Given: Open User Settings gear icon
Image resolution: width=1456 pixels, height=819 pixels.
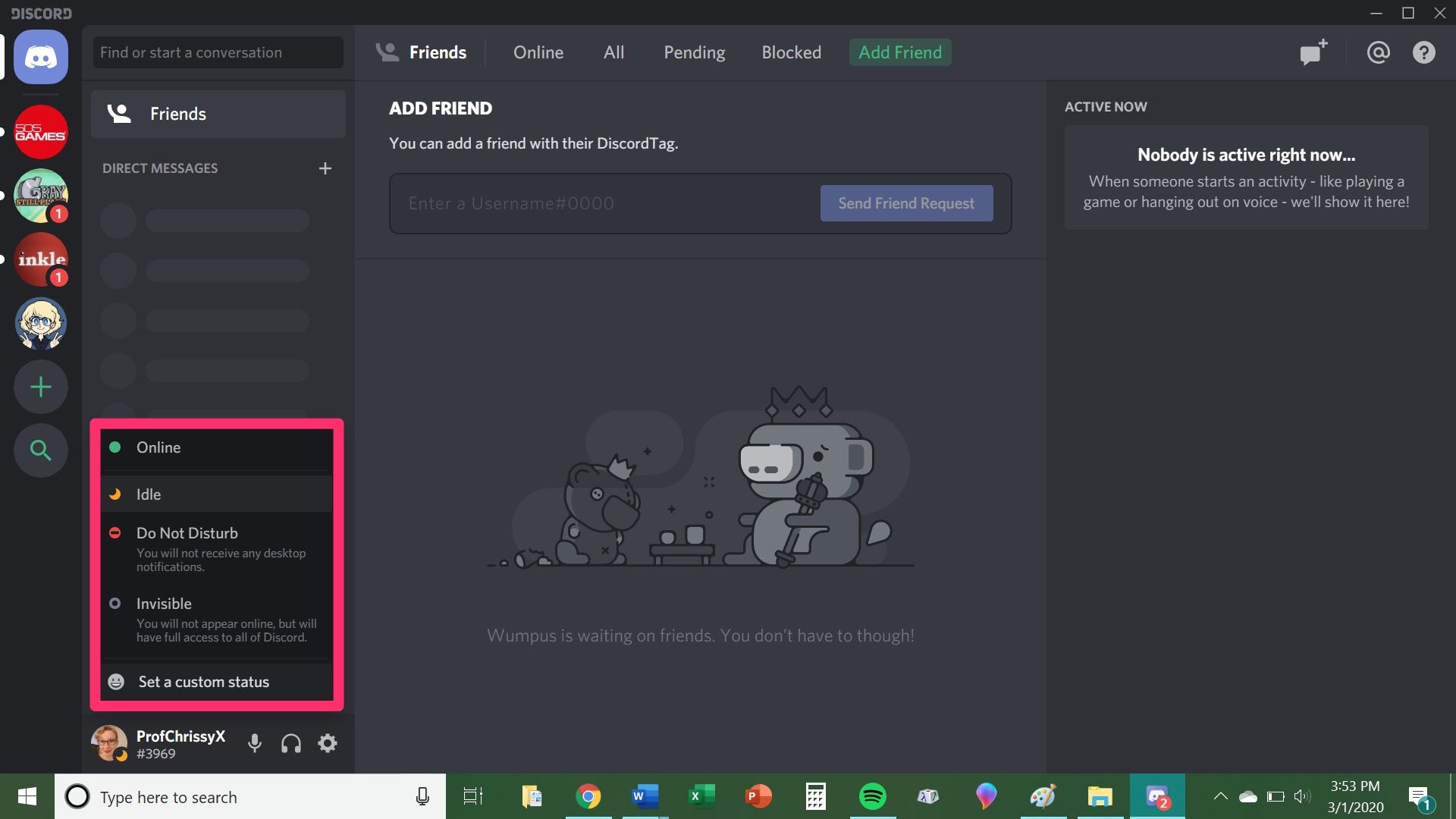Looking at the screenshot, I should pyautogui.click(x=328, y=743).
